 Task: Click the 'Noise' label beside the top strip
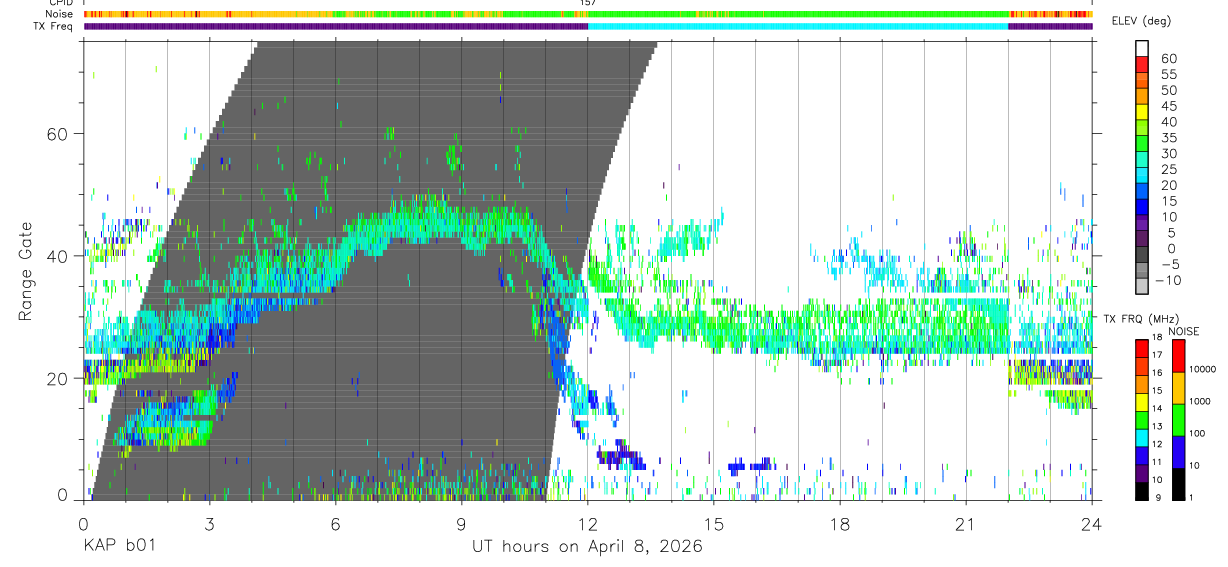point(61,14)
